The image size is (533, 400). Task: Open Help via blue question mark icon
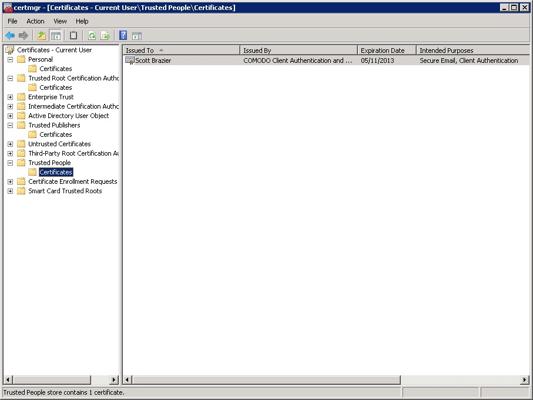pyautogui.click(x=123, y=35)
